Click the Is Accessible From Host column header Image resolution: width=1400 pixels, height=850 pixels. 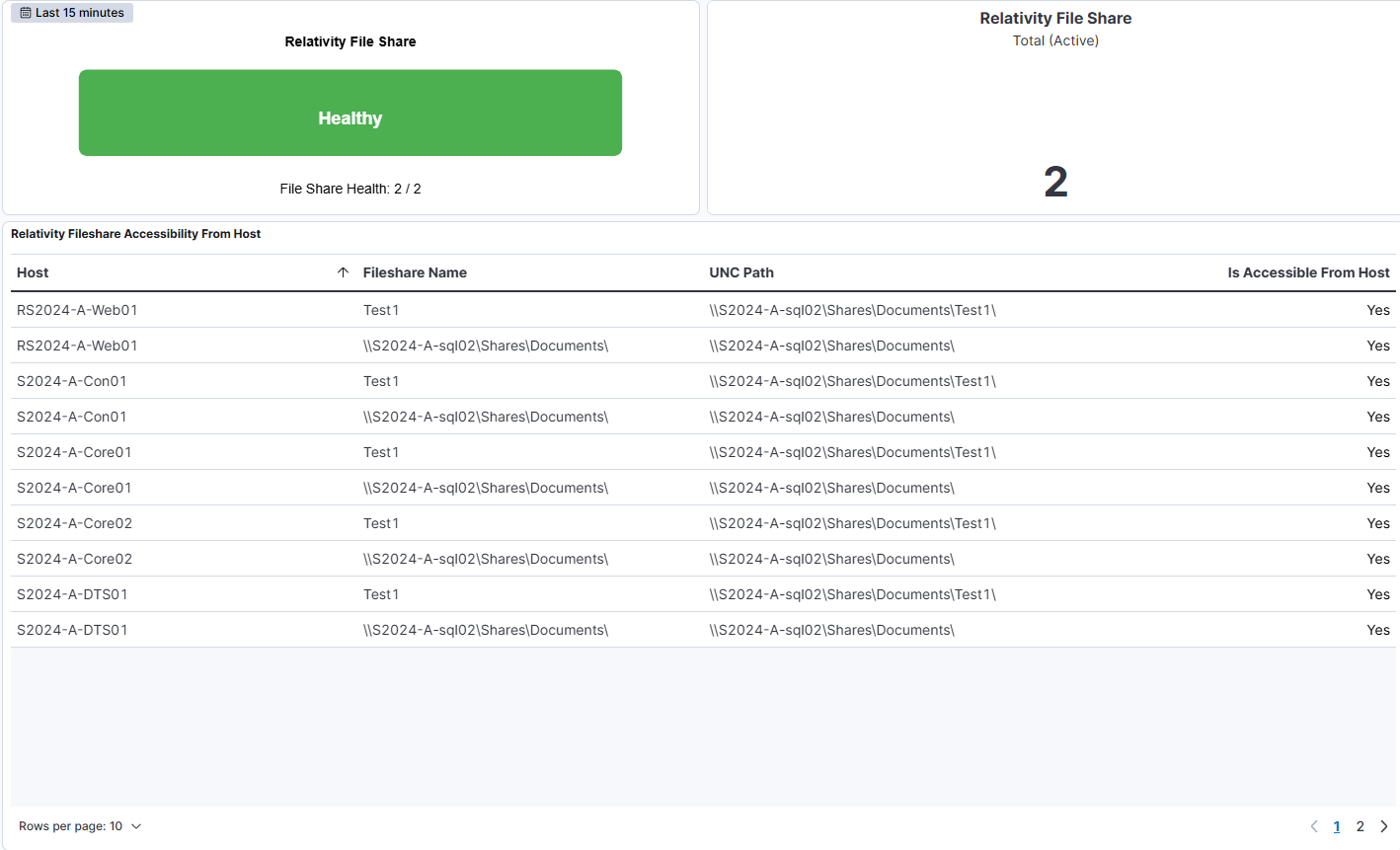point(1308,271)
